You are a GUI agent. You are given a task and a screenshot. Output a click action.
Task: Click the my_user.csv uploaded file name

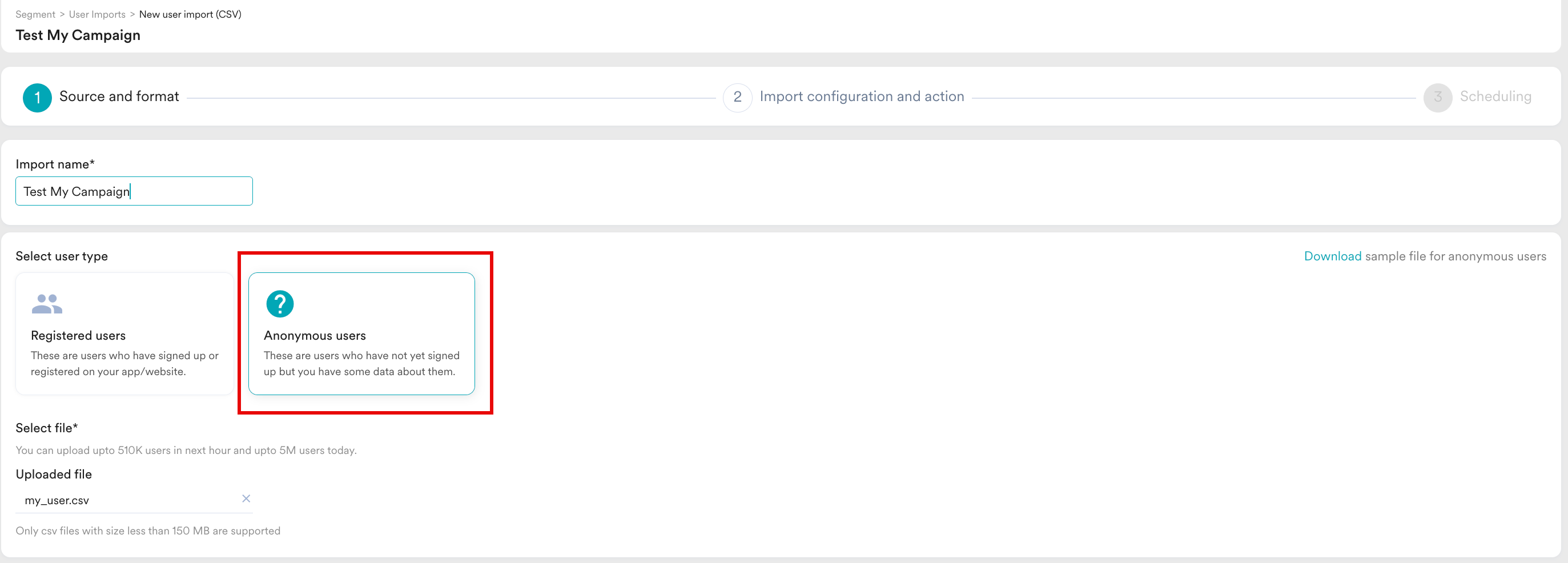57,500
